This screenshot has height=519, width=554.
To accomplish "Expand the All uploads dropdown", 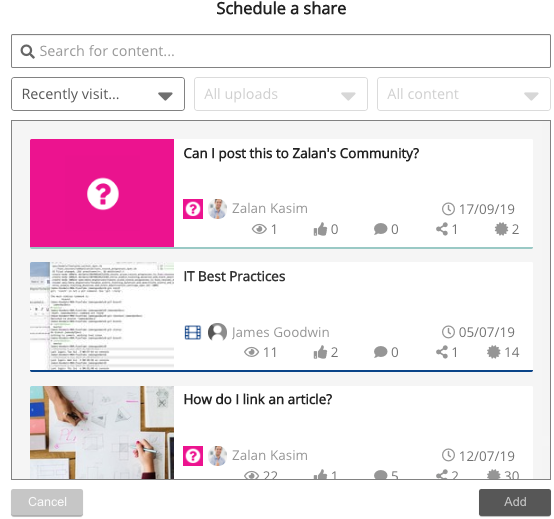I will point(281,94).
